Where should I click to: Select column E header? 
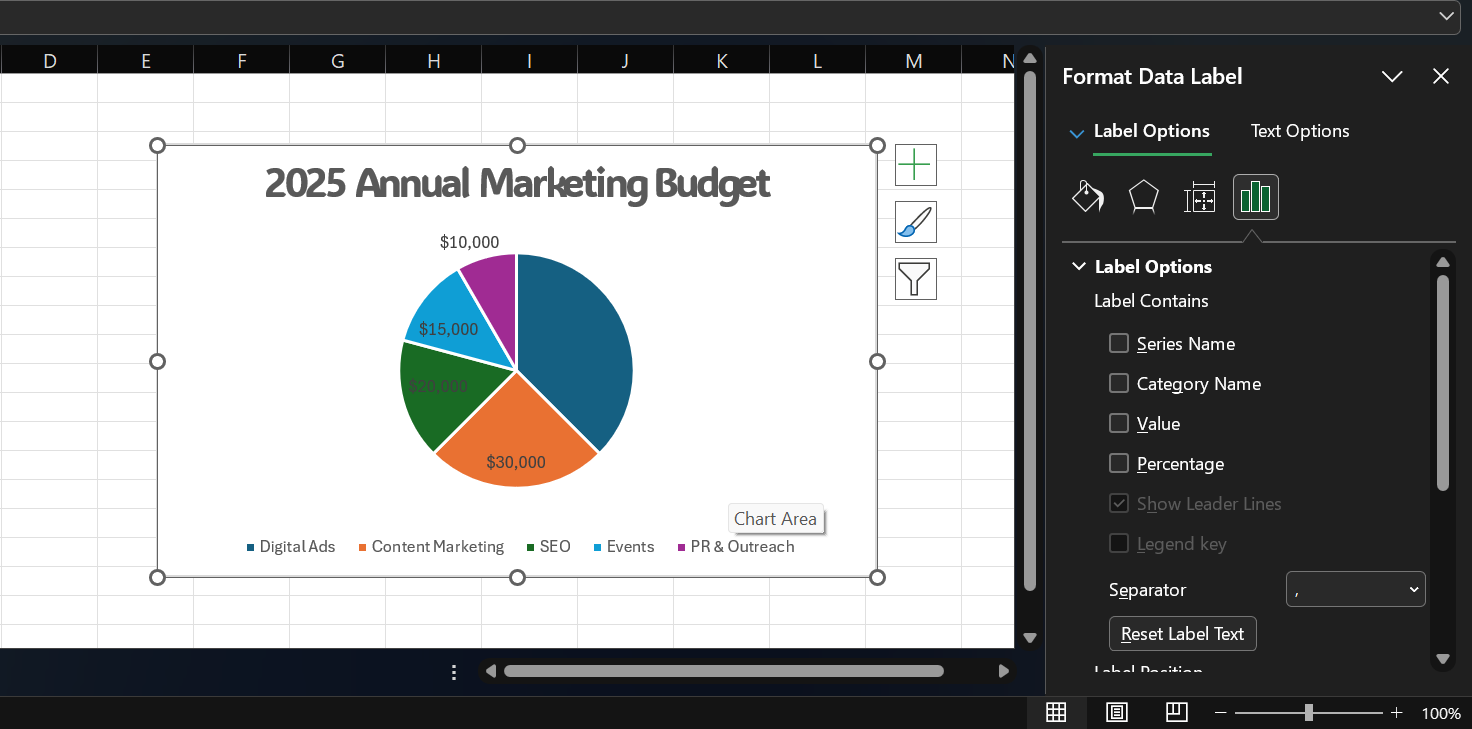145,61
